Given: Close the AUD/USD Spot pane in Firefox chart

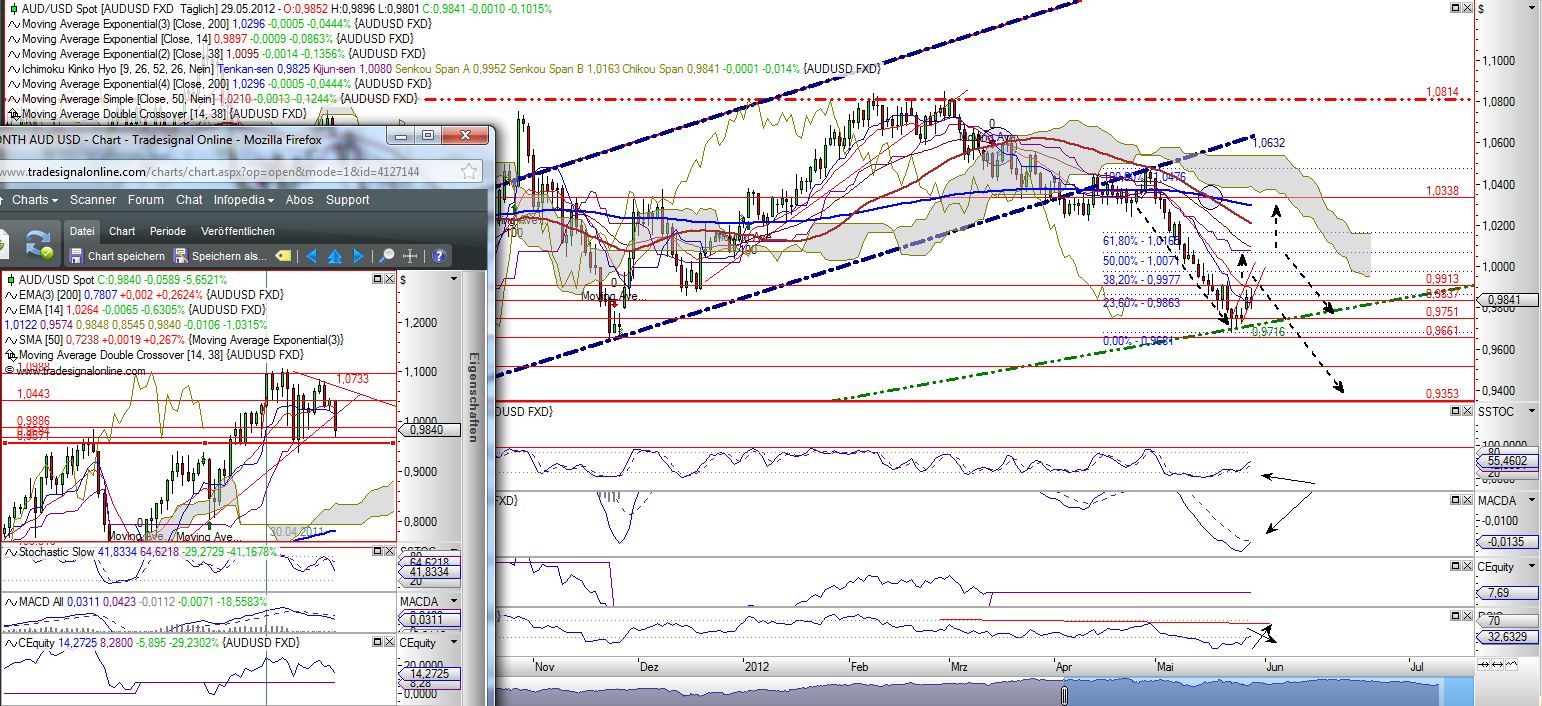Looking at the screenshot, I should [x=389, y=279].
